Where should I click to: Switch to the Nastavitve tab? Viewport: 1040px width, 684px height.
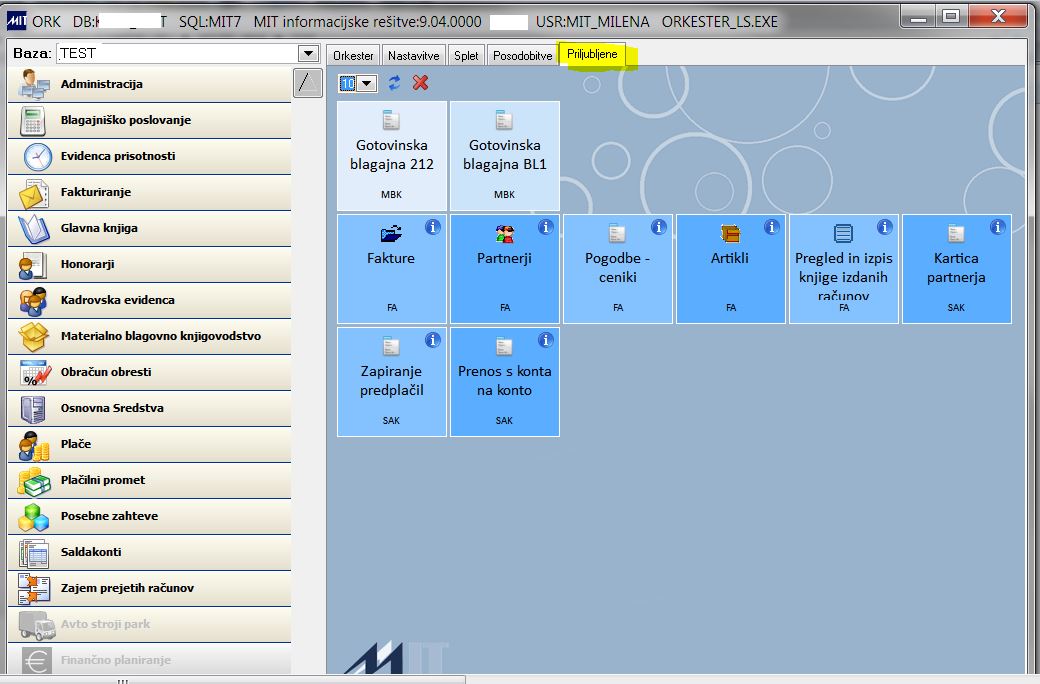413,56
